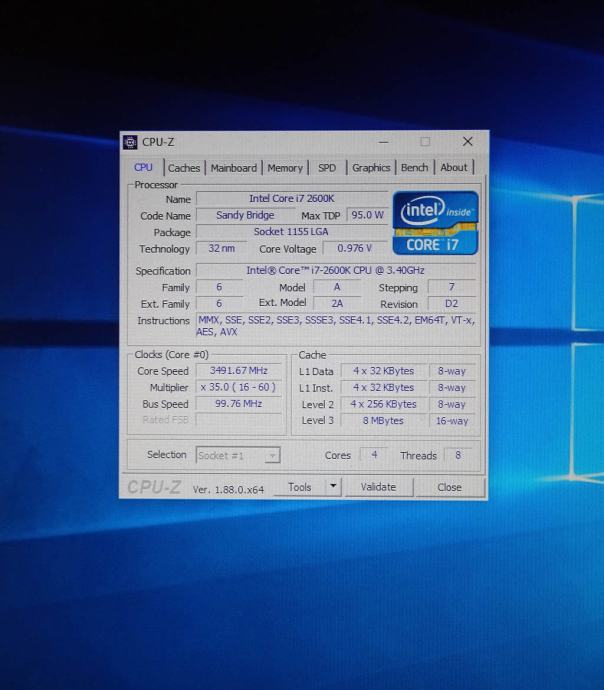Close CPU-Z using the title bar X
604x690 pixels.
(467, 142)
